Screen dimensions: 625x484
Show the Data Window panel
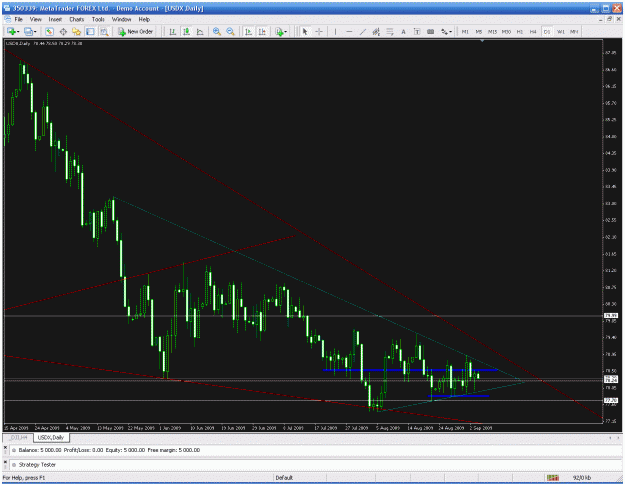click(x=63, y=31)
